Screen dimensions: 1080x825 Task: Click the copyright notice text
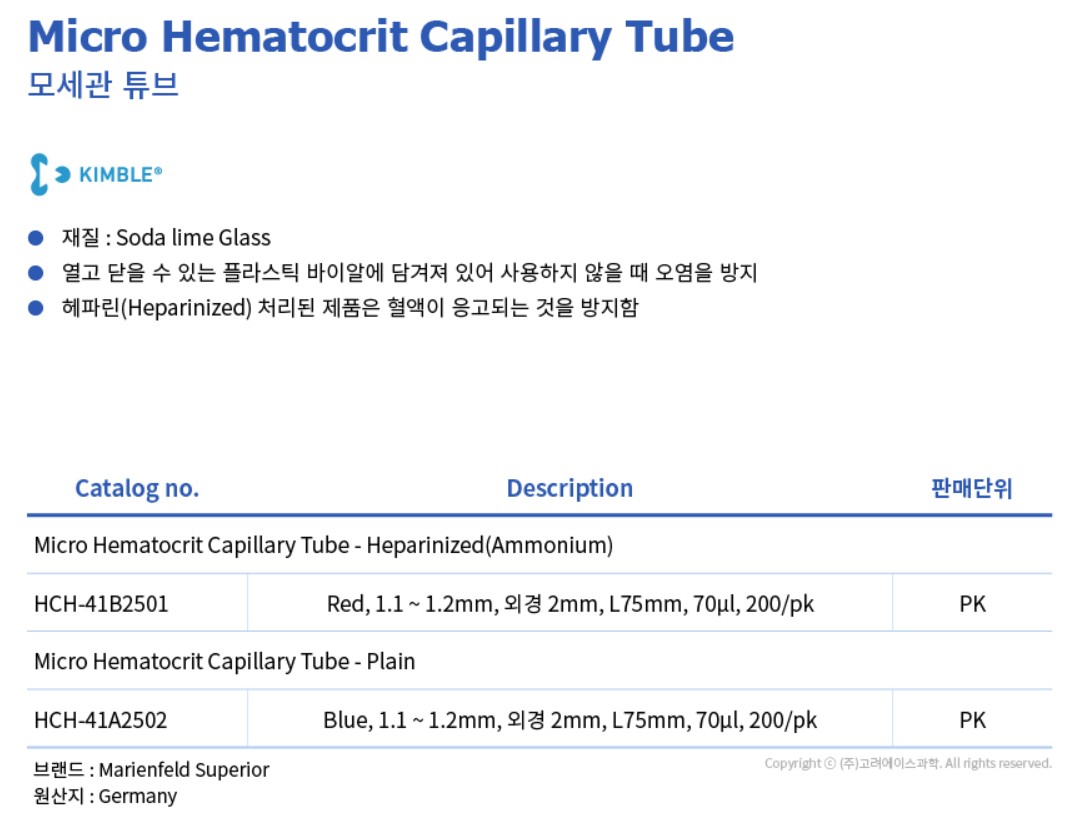[x=908, y=763]
